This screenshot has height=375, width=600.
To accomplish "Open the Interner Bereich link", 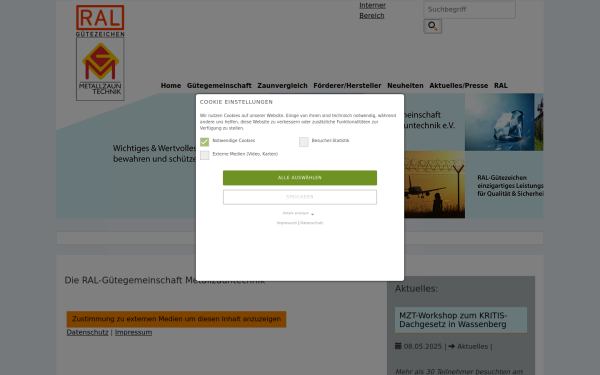I will click(372, 10).
